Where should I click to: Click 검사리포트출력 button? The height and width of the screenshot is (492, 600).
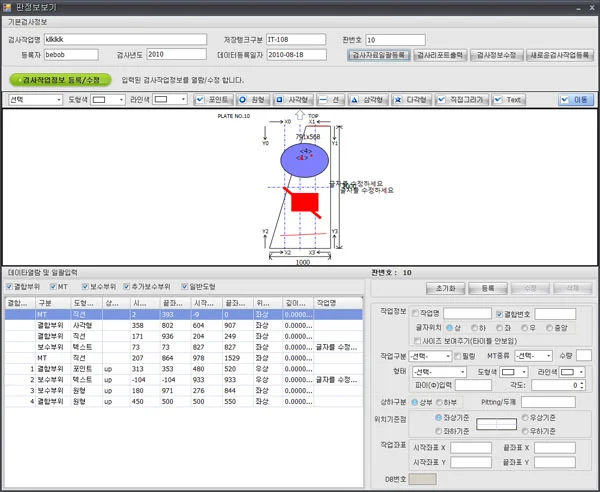[440, 55]
